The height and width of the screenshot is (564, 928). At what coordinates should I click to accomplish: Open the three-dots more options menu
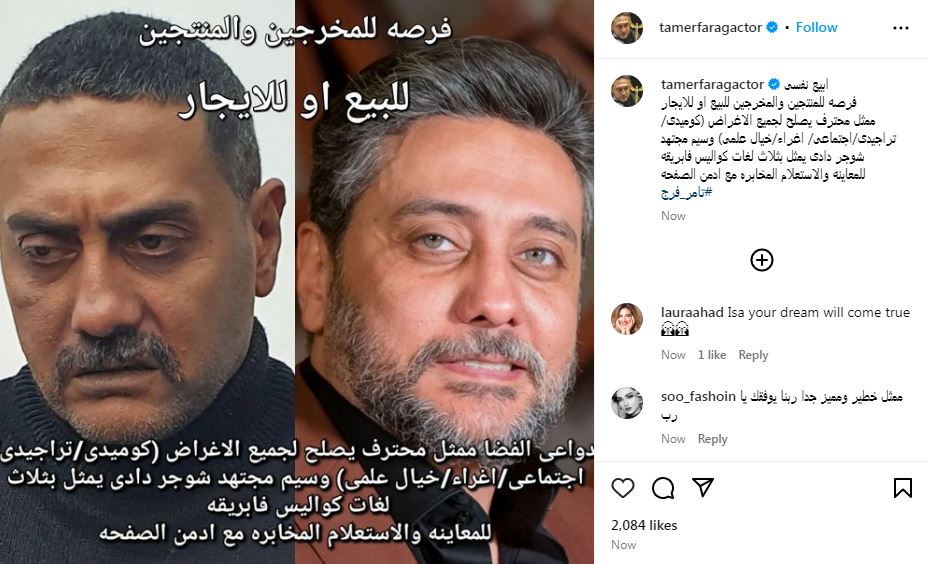901,28
